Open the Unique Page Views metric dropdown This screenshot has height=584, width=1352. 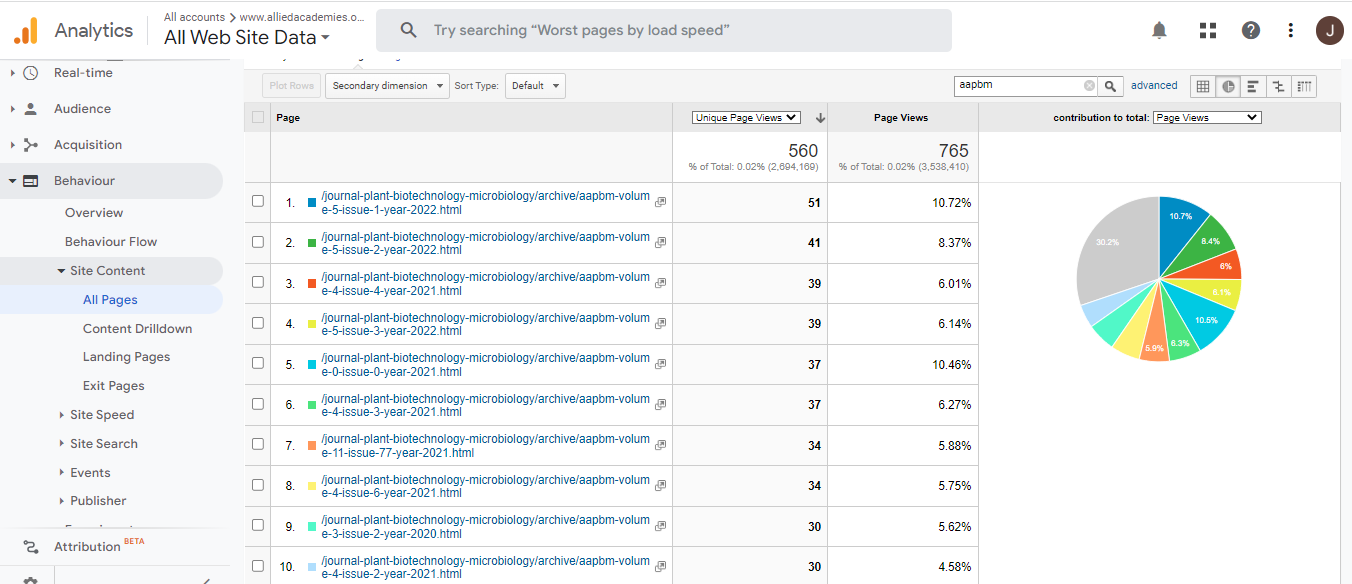[746, 118]
